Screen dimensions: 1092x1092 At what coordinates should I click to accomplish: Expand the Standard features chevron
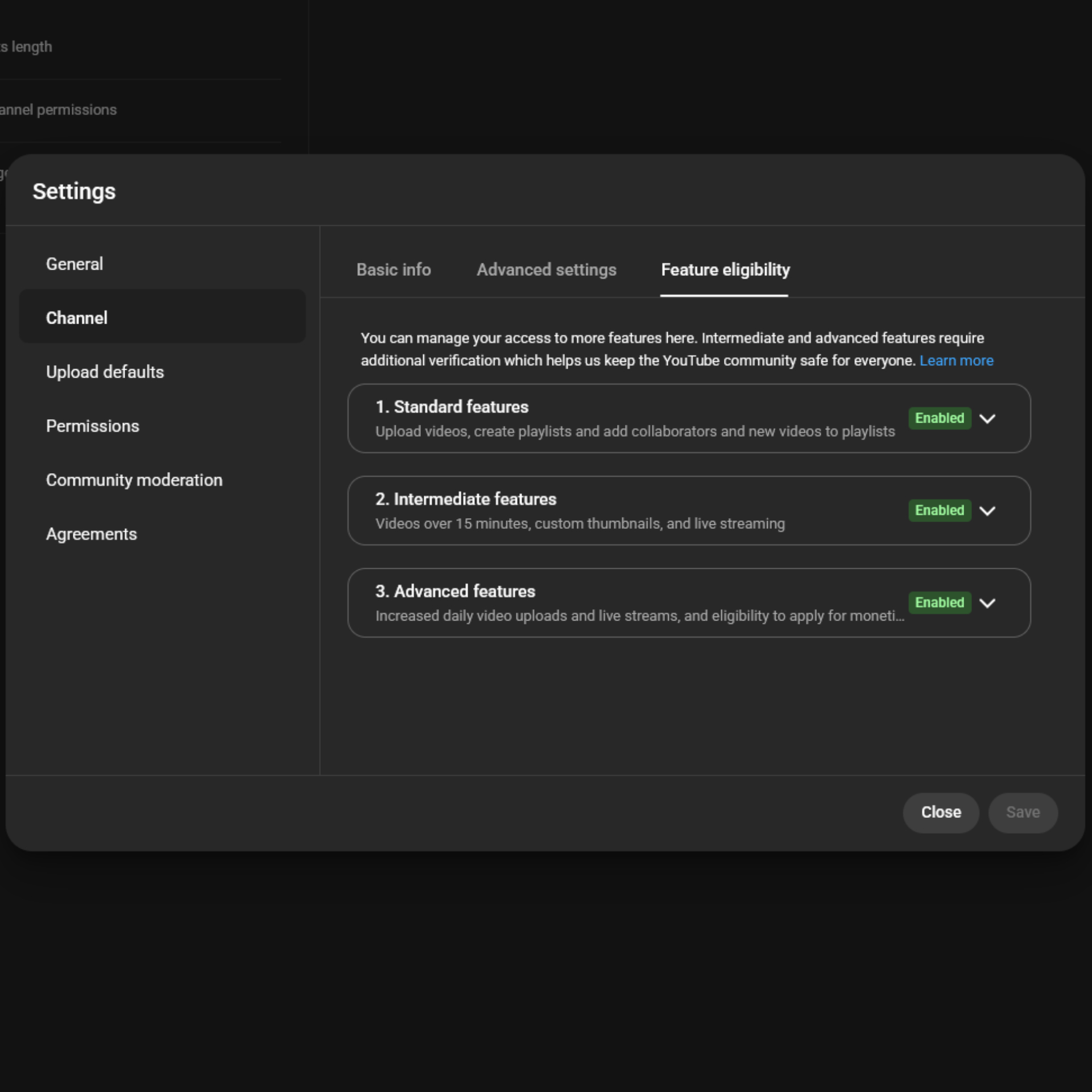click(x=987, y=419)
